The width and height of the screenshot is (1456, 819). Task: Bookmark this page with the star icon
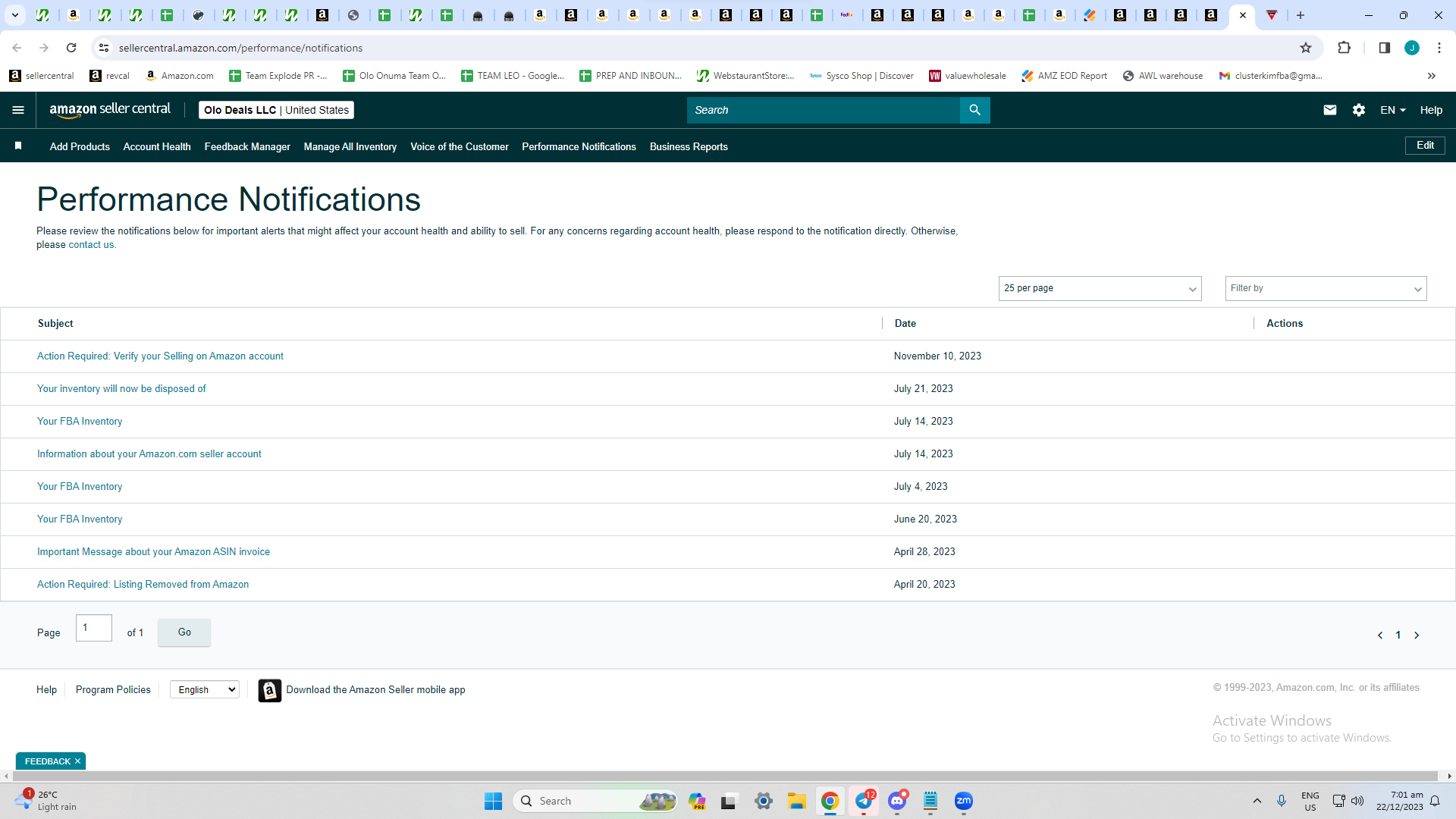(1305, 48)
